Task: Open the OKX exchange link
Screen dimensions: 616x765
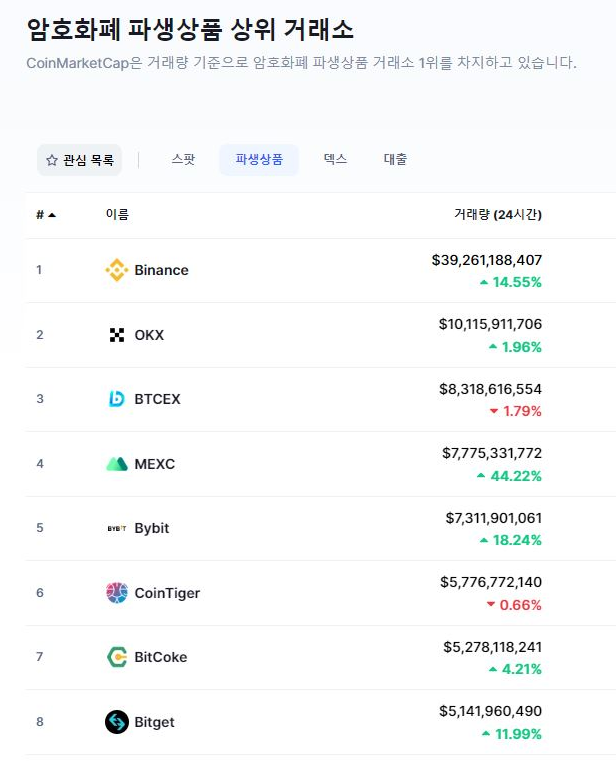Action: pos(149,335)
